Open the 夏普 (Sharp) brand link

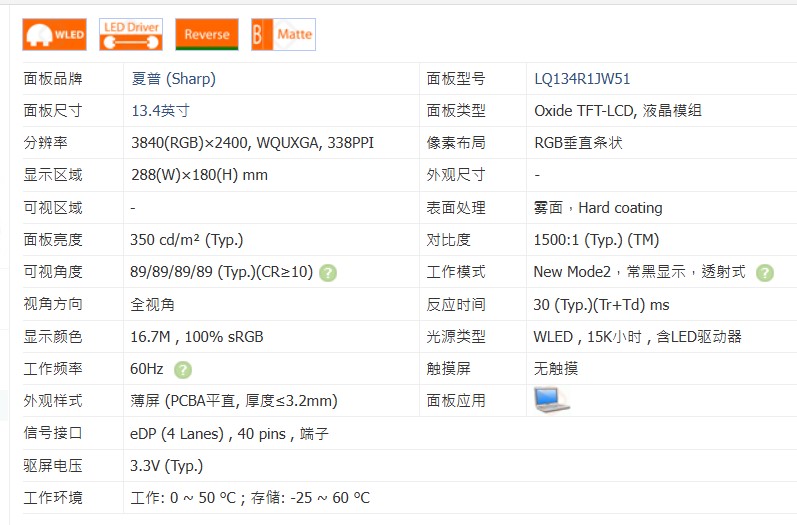click(173, 79)
